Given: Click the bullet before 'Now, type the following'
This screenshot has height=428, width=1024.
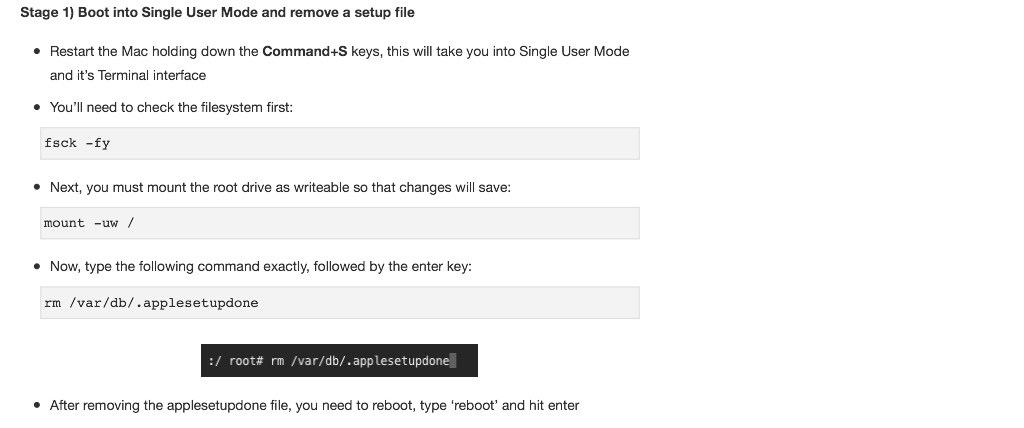Looking at the screenshot, I should [37, 267].
